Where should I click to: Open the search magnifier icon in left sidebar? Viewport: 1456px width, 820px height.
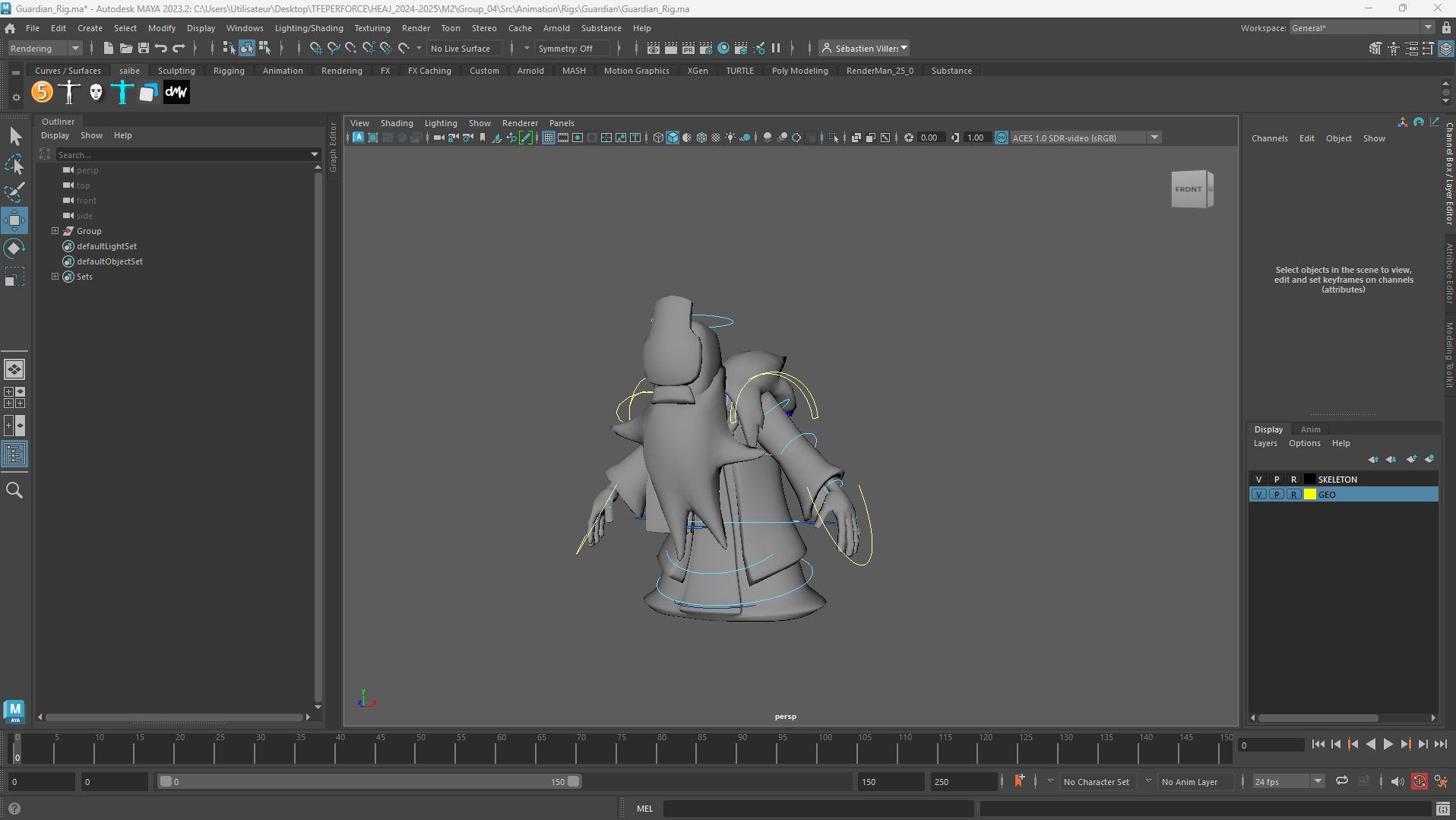click(14, 490)
